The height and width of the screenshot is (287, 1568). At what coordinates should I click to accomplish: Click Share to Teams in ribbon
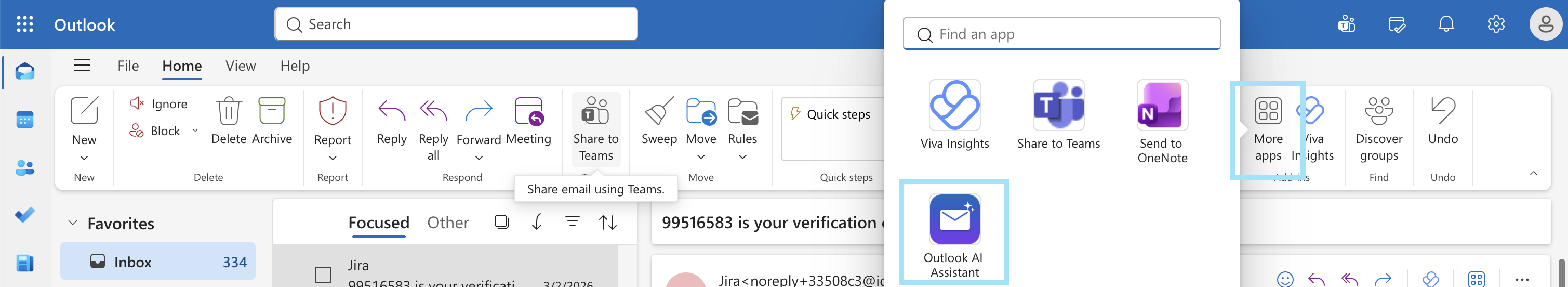[595, 128]
